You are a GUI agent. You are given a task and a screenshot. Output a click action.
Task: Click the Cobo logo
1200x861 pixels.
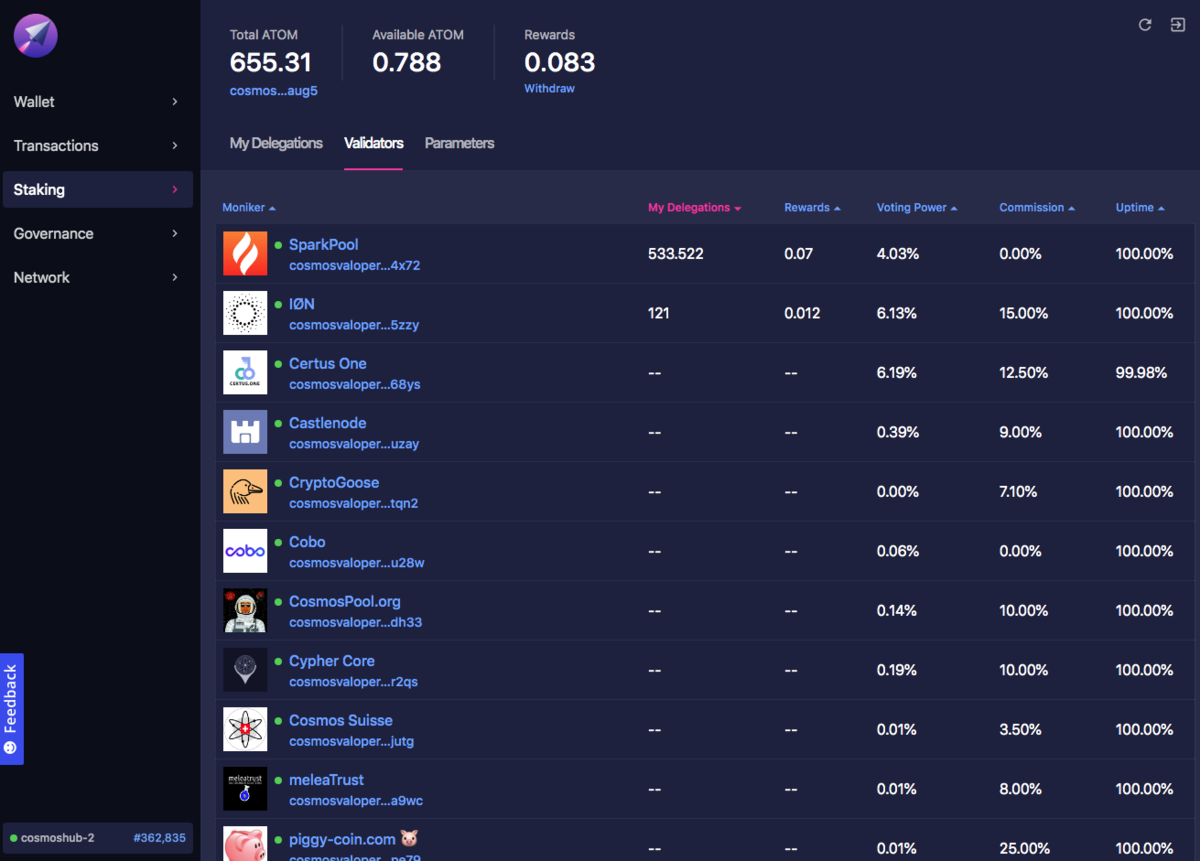[x=245, y=551]
